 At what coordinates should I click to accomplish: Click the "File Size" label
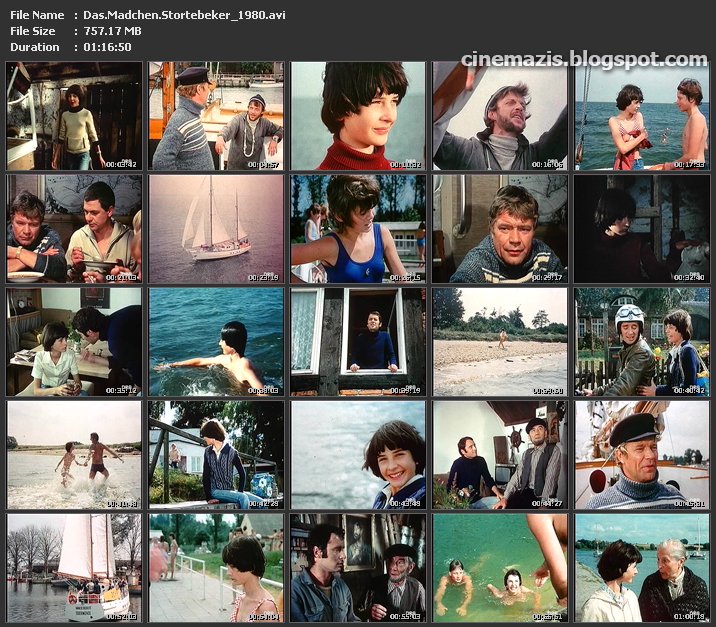point(32,31)
